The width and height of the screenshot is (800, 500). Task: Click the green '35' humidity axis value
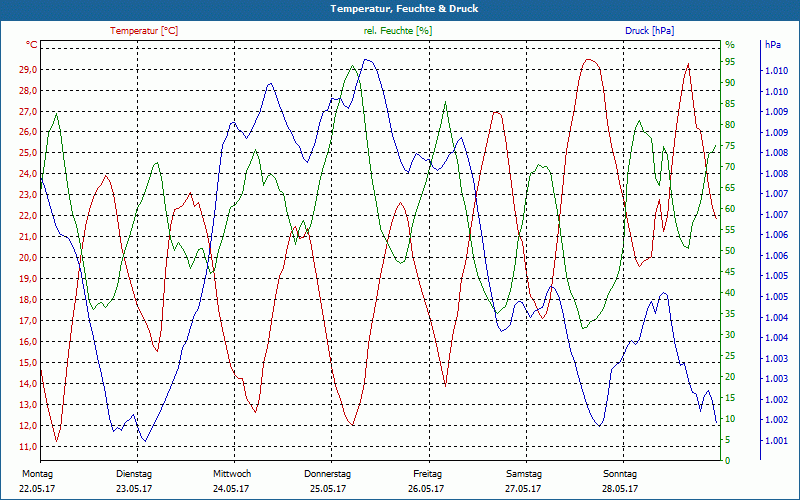pos(730,313)
